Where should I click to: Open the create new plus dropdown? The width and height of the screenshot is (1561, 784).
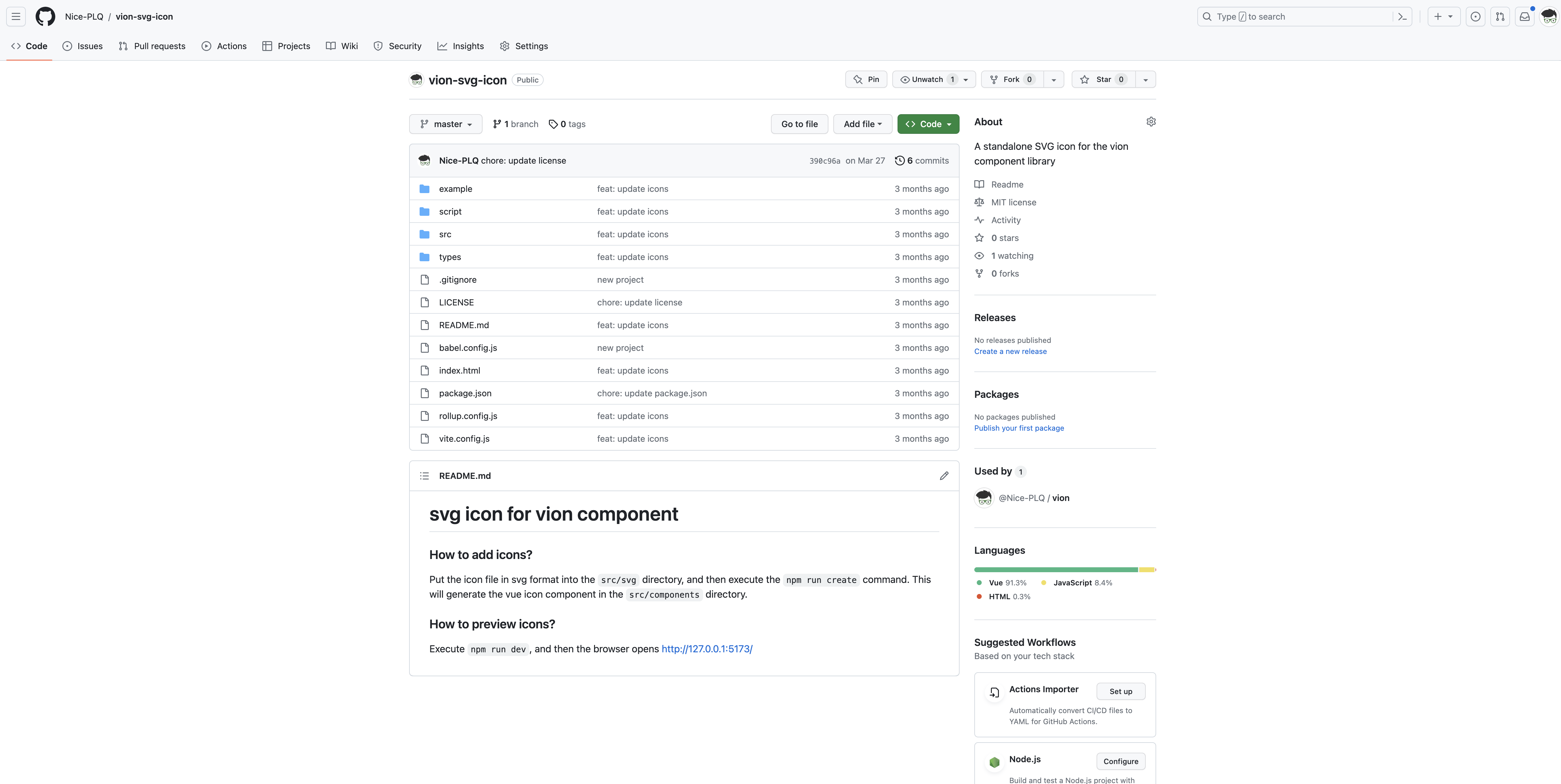point(1444,16)
